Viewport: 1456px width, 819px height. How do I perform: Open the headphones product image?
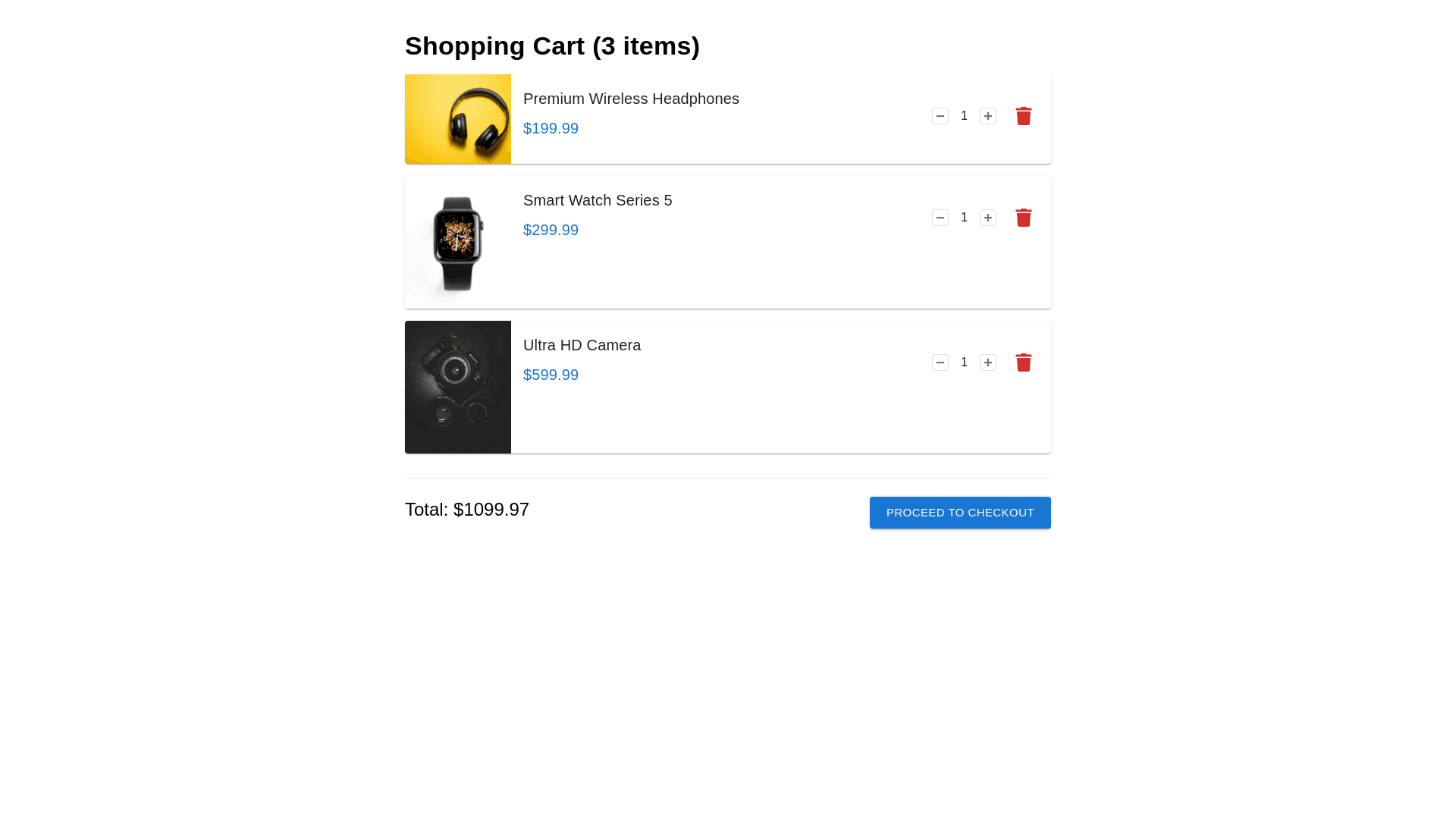[458, 119]
